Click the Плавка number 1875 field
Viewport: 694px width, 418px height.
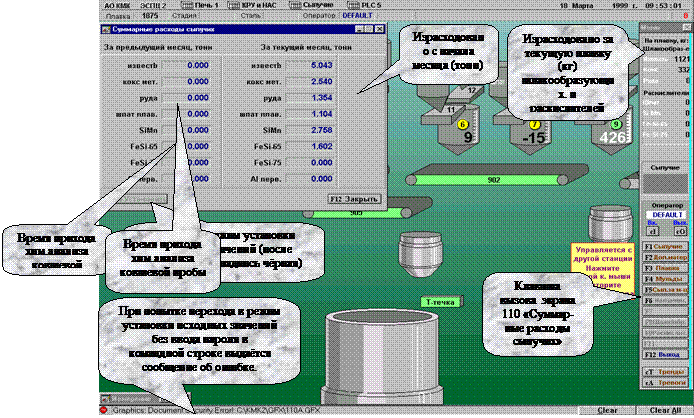[x=150, y=15]
